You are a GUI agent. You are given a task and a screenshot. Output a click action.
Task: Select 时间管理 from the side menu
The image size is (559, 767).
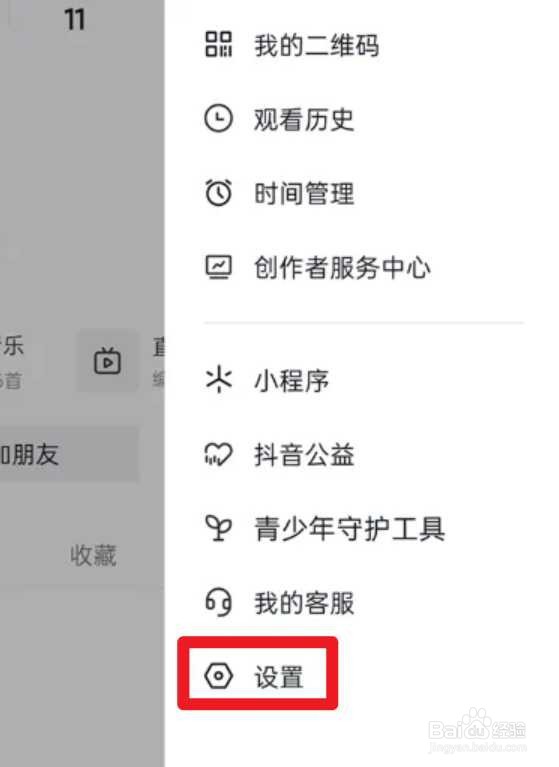coord(364,192)
